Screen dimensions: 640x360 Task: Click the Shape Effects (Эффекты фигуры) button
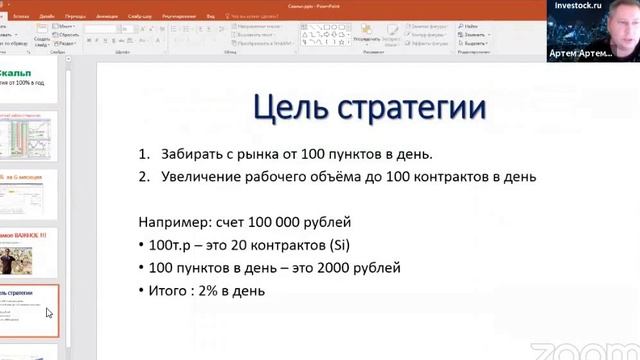tap(427, 43)
